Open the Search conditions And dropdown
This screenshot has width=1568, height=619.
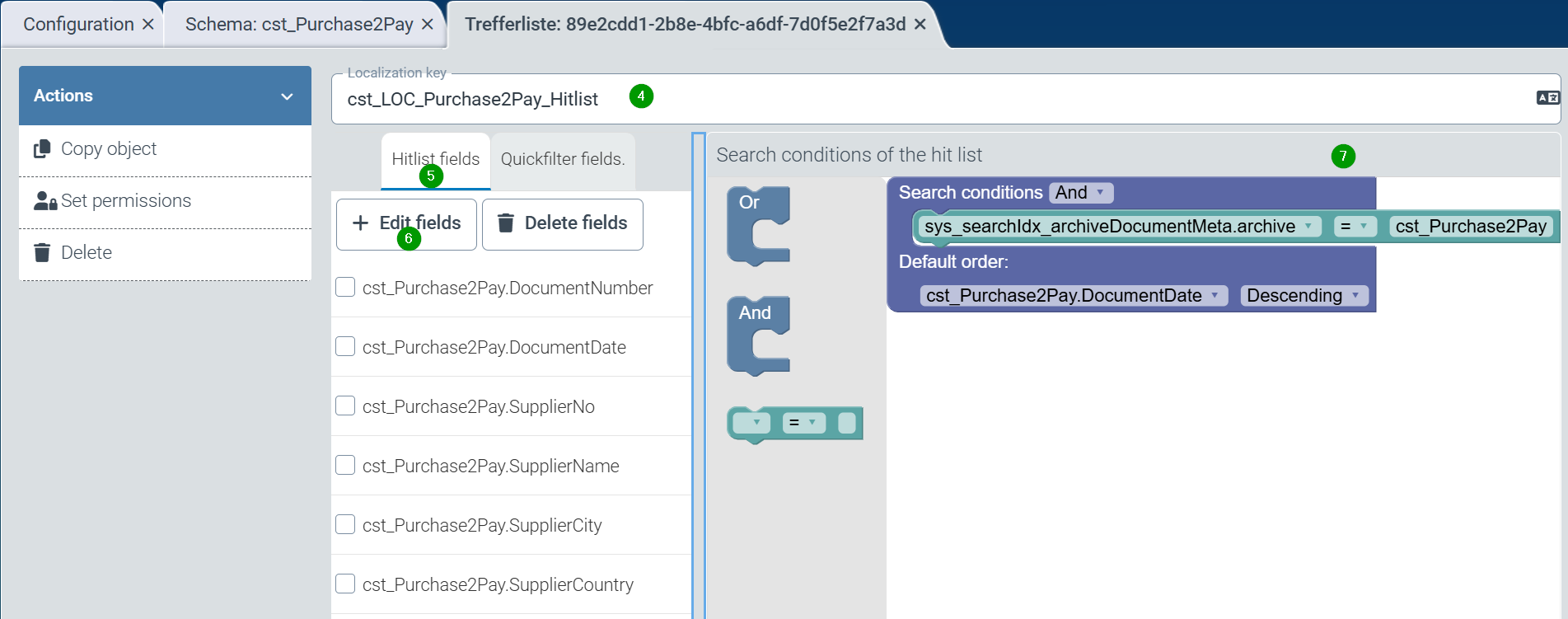pyautogui.click(x=1081, y=193)
